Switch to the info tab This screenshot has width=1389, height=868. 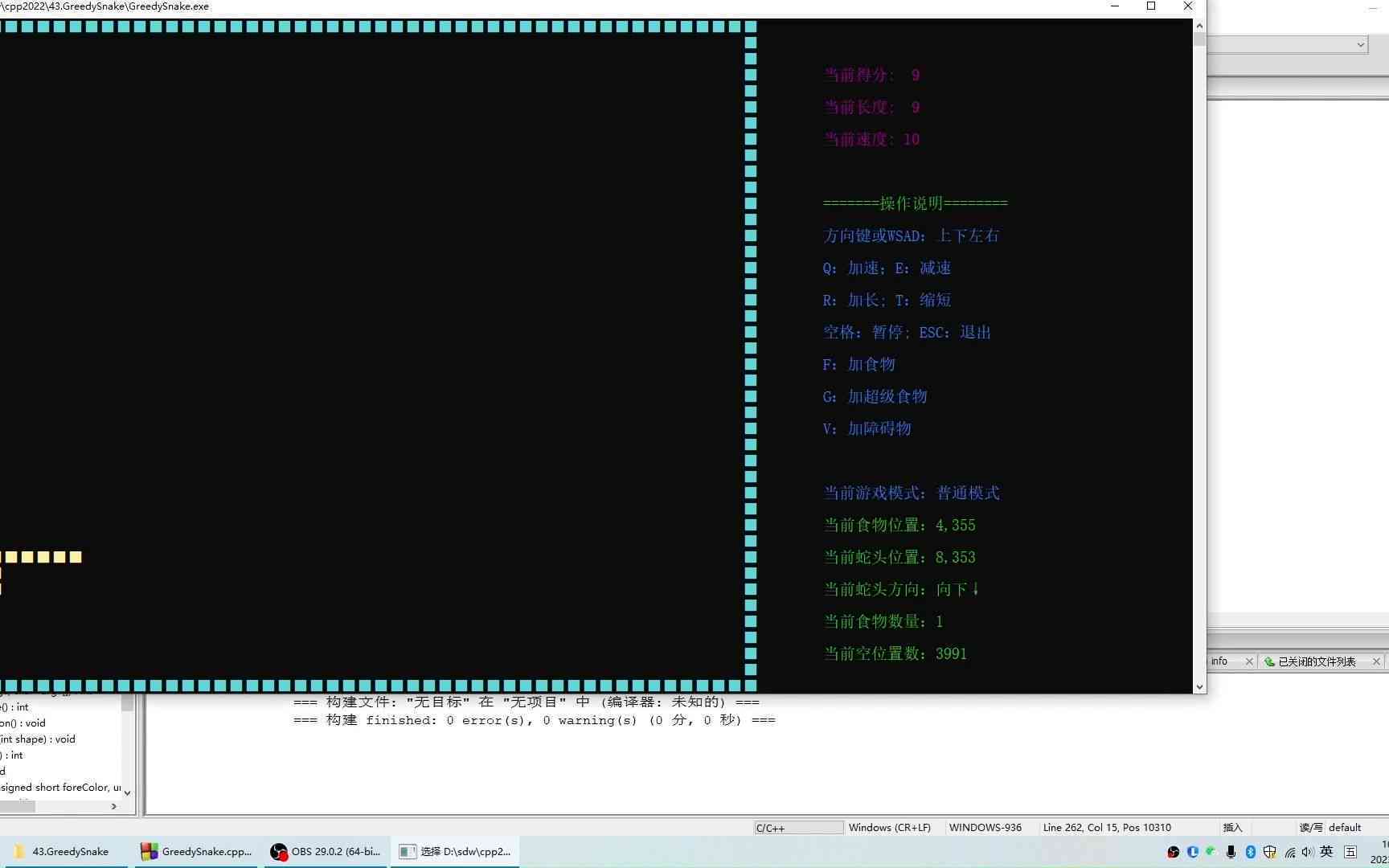pos(1219,661)
